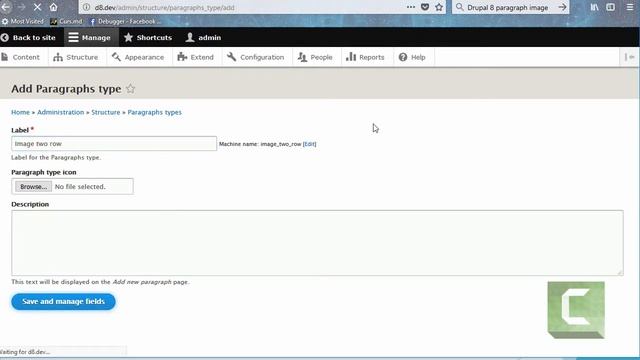This screenshot has width=640, height=360.
Task: Go back with browser back arrow
Action: click(x=6, y=7)
